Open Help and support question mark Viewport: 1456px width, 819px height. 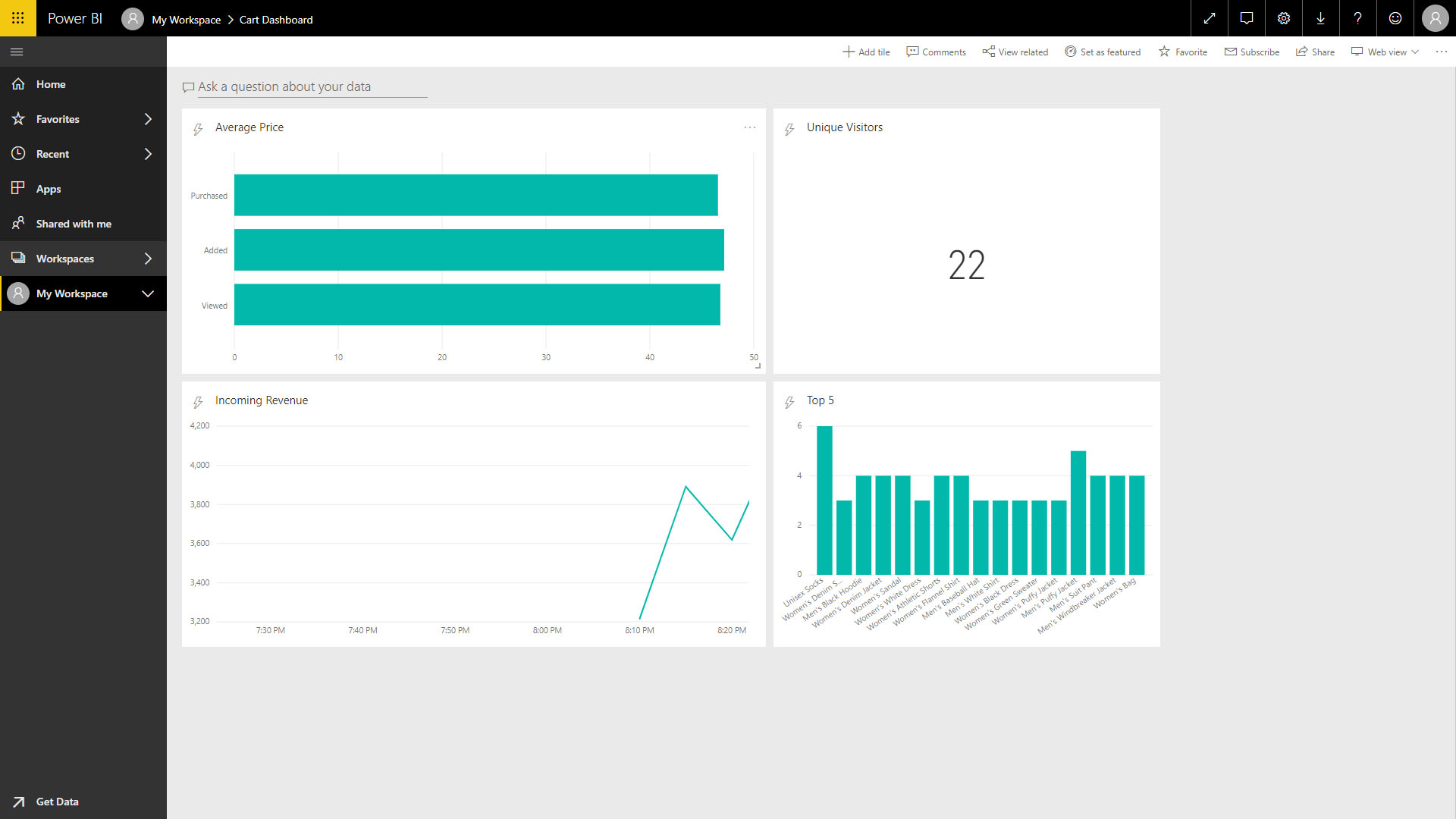[1357, 18]
